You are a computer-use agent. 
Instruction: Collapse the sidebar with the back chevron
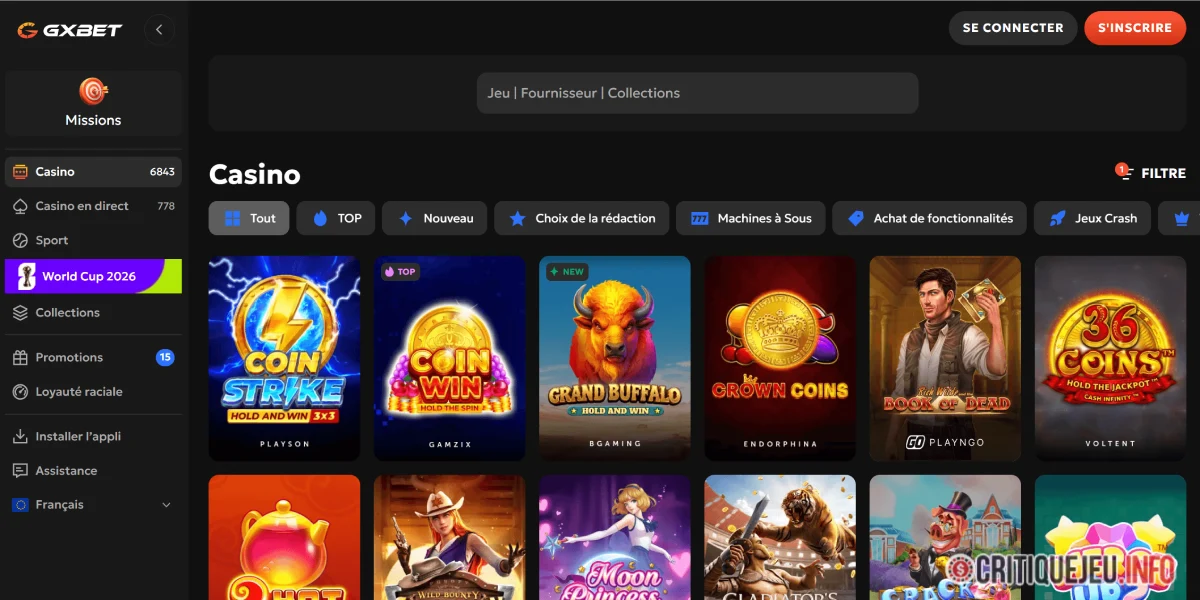click(160, 30)
